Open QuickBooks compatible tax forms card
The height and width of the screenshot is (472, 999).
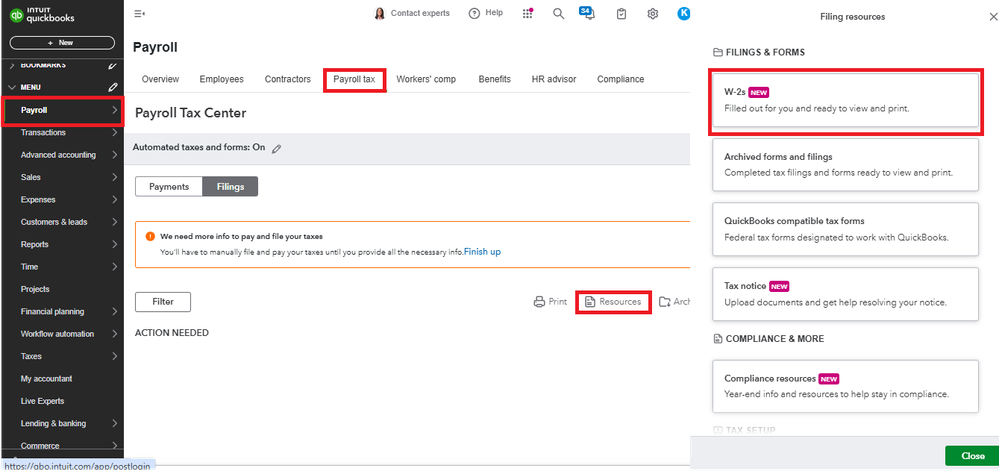[x=845, y=229]
